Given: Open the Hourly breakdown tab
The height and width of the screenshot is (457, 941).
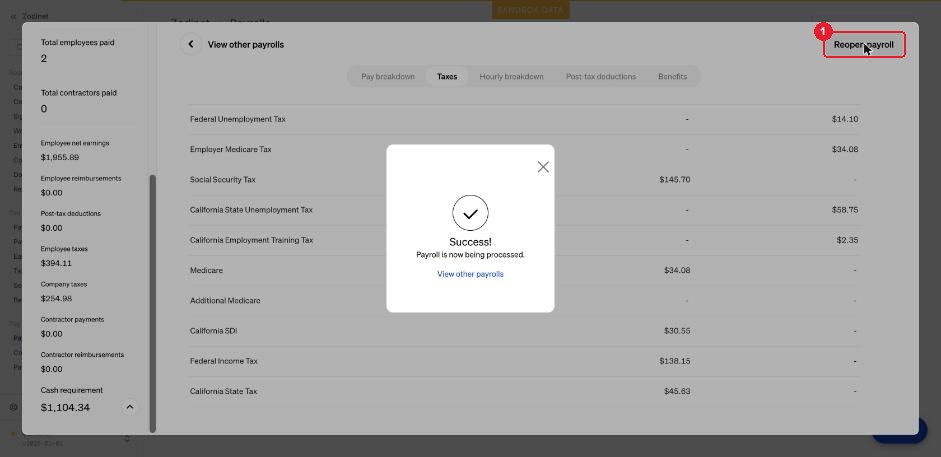Looking at the screenshot, I should [511, 76].
